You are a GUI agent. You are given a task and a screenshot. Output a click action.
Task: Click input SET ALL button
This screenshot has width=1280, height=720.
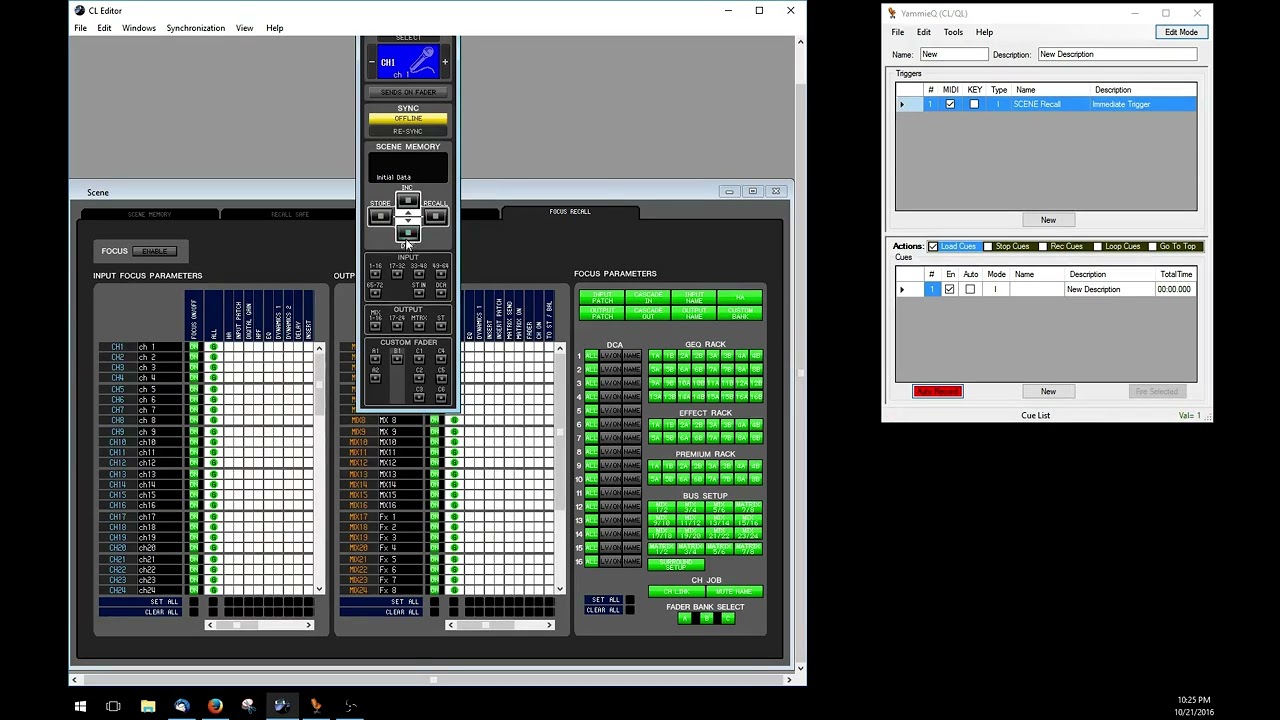click(x=140, y=602)
